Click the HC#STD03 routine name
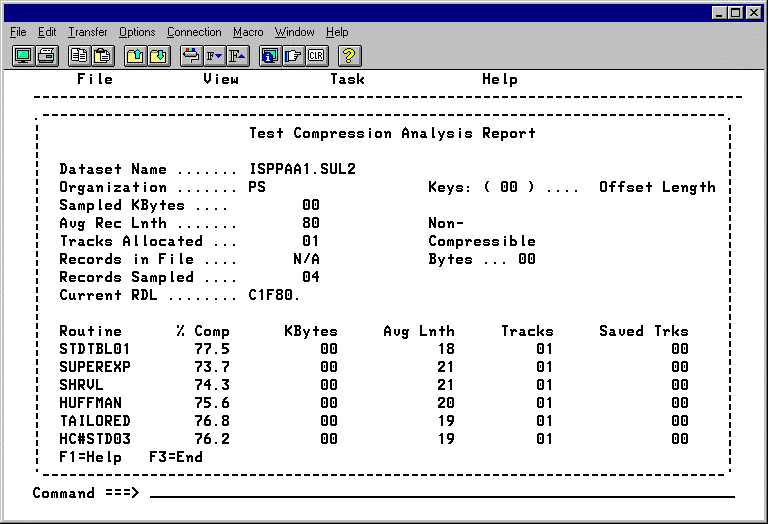The height and width of the screenshot is (524, 768). coord(95,439)
